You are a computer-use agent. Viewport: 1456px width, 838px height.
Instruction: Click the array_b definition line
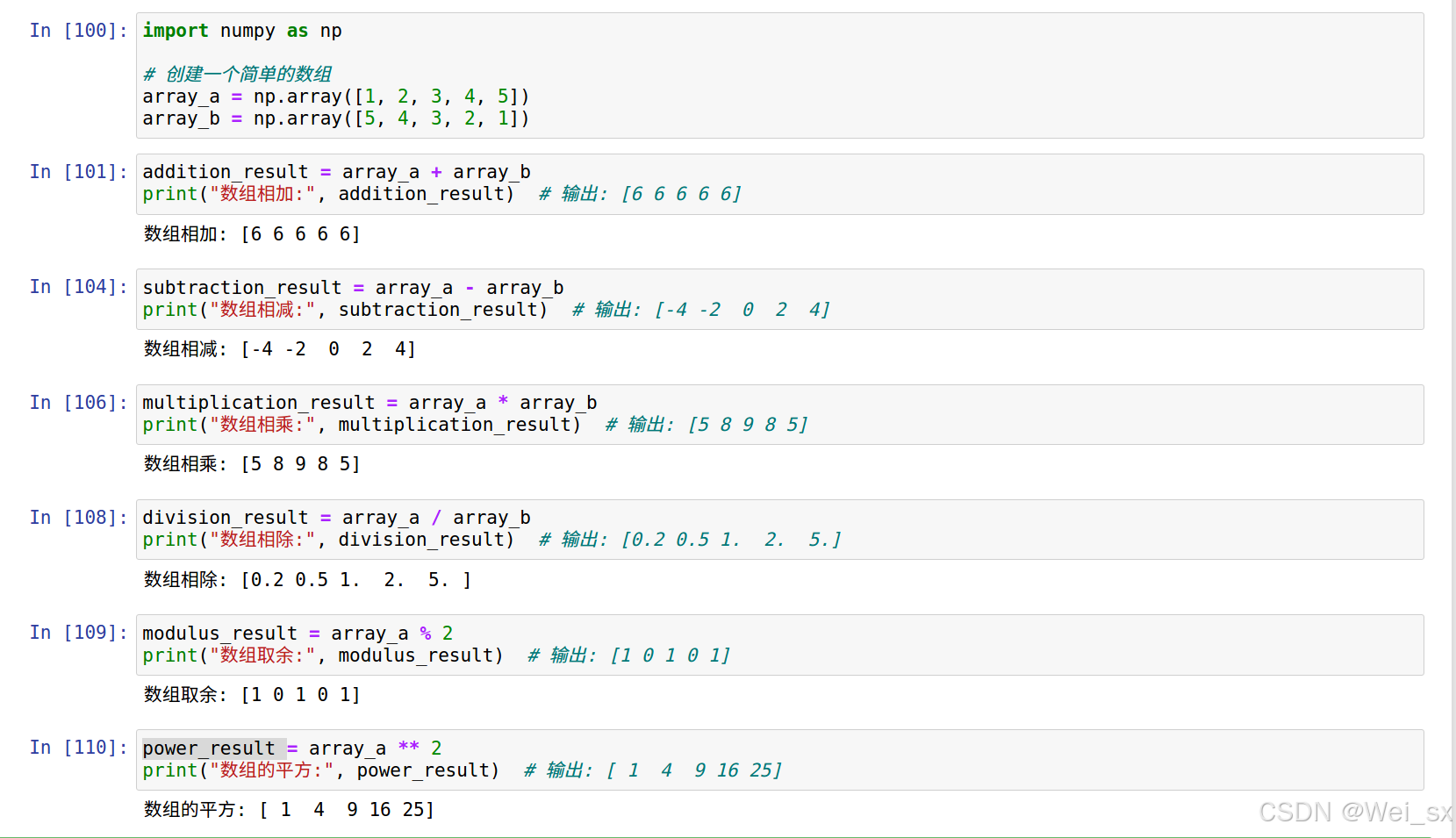336,118
